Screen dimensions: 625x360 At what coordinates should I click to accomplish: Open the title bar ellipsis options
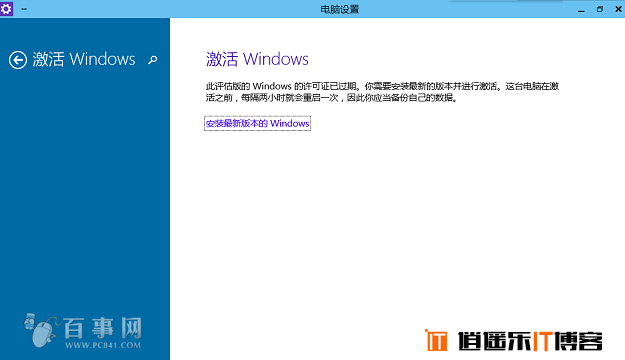(24, 9)
